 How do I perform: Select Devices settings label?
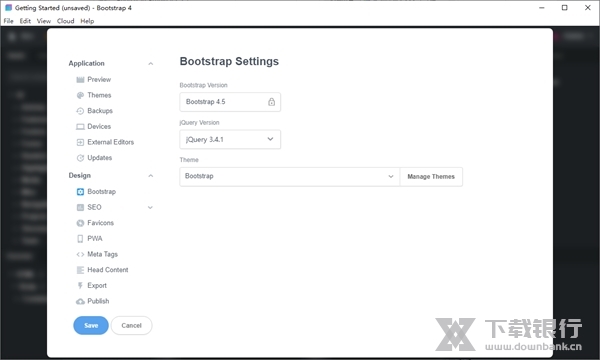[99, 127]
